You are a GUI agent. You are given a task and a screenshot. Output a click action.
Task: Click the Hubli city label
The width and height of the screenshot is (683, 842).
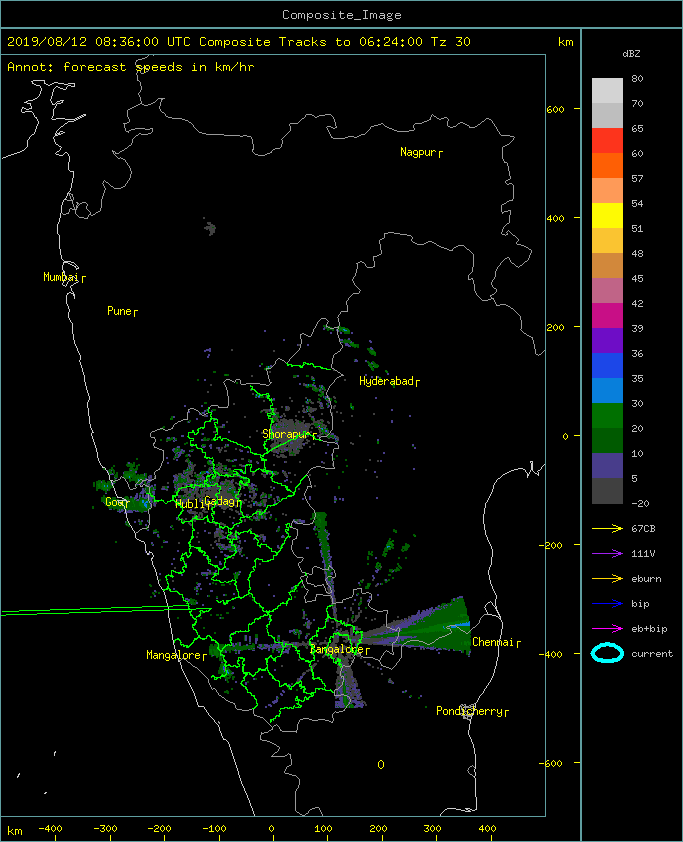click(x=192, y=504)
